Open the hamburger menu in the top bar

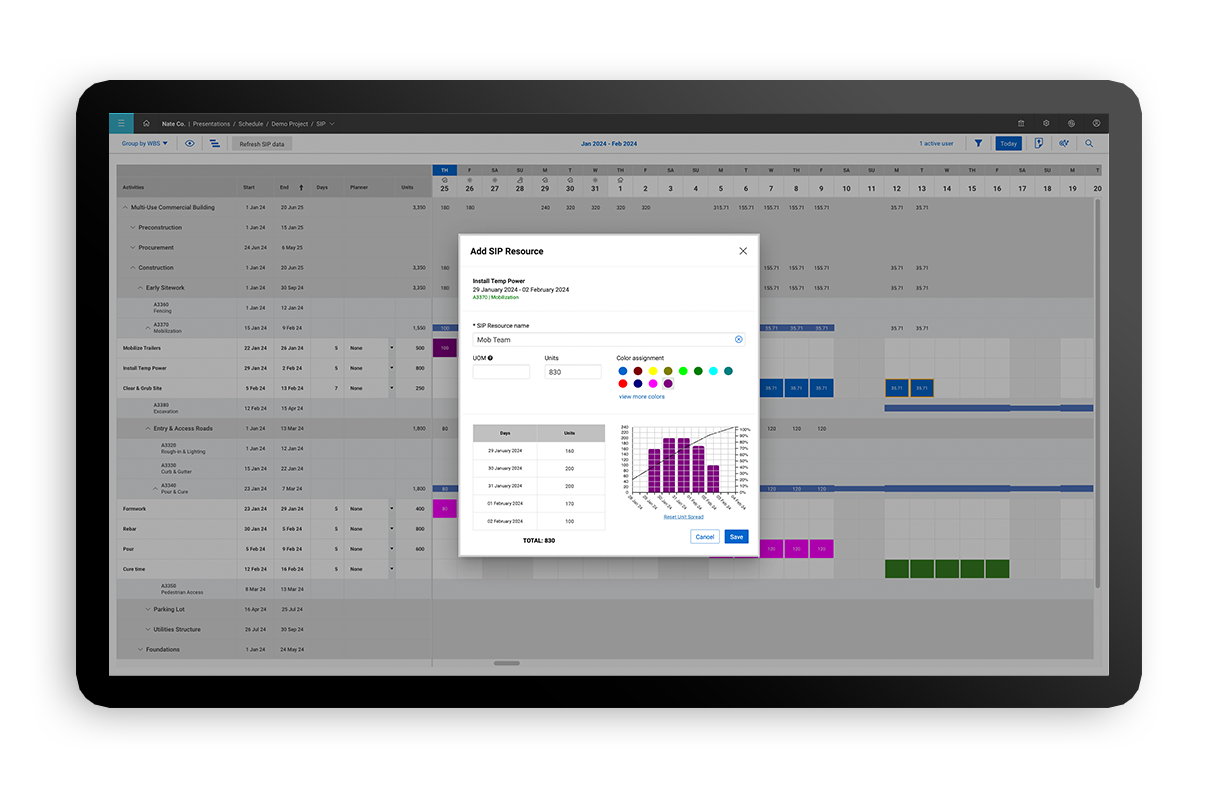pyautogui.click(x=121, y=123)
